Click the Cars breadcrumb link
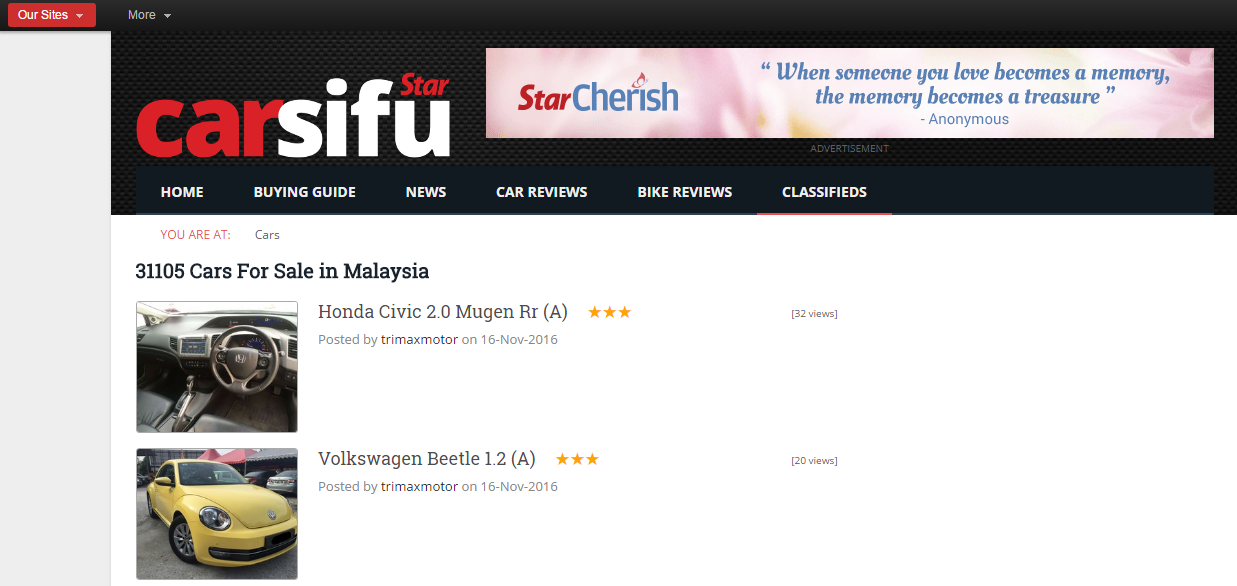 [x=267, y=235]
